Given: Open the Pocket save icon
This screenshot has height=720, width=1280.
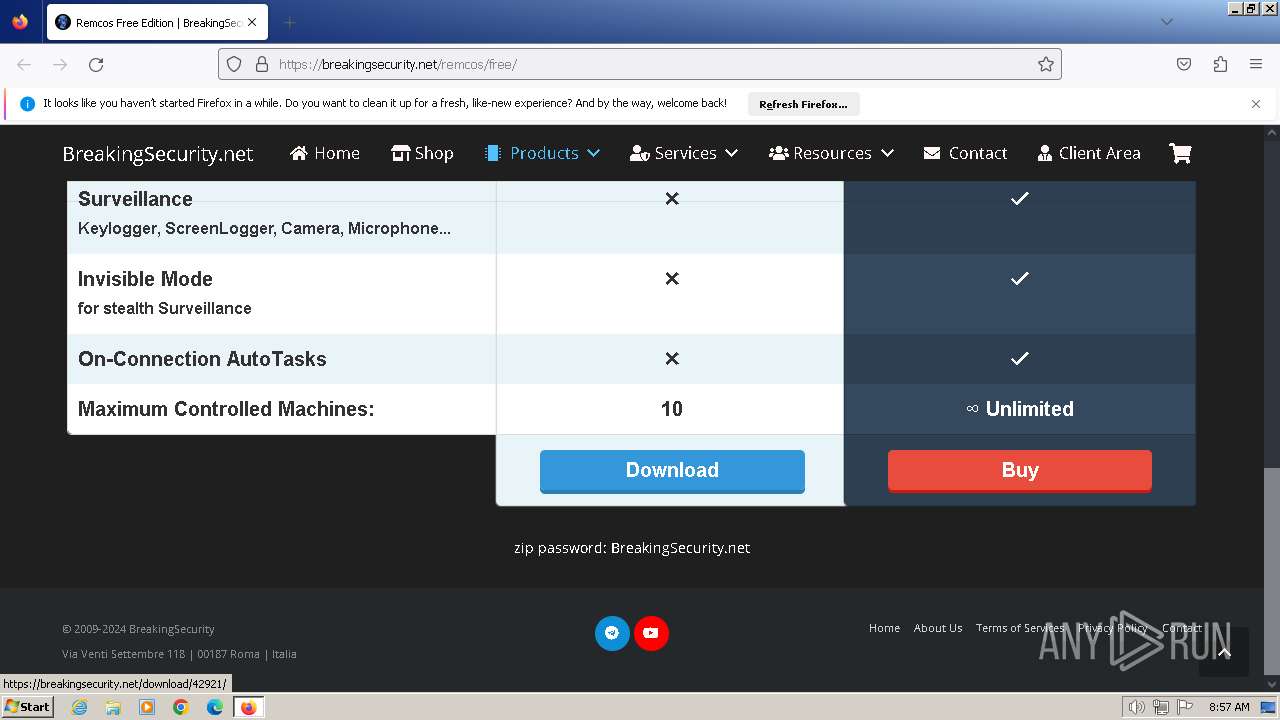Looking at the screenshot, I should coord(1184,64).
